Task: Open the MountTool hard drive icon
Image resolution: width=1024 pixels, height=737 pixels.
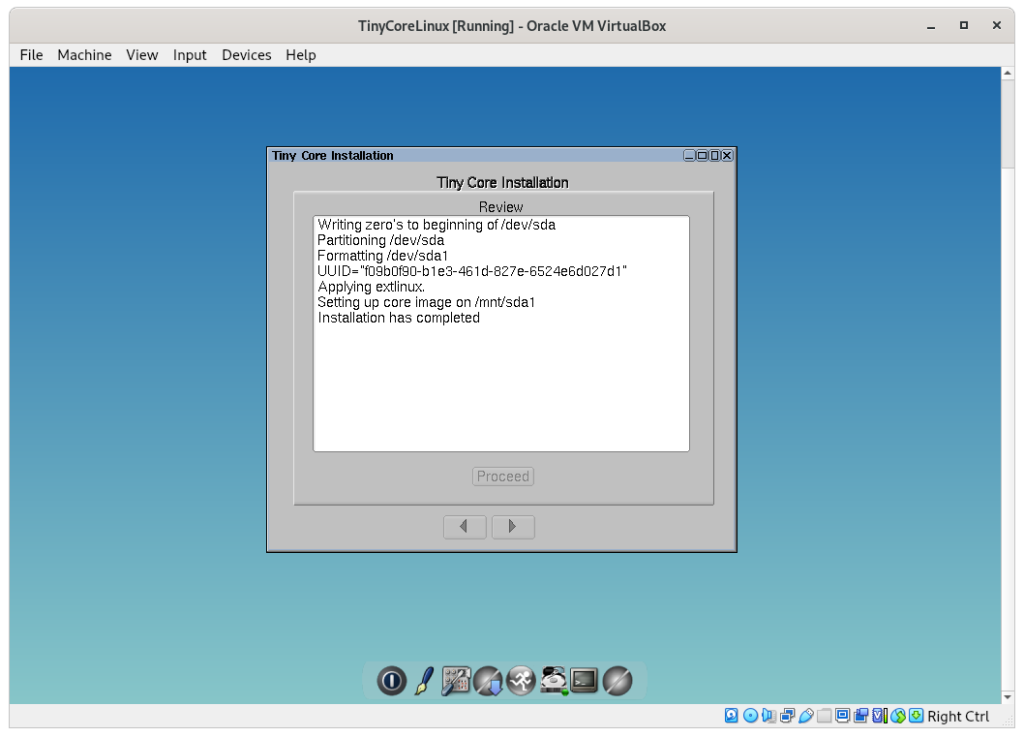Action: click(x=552, y=681)
